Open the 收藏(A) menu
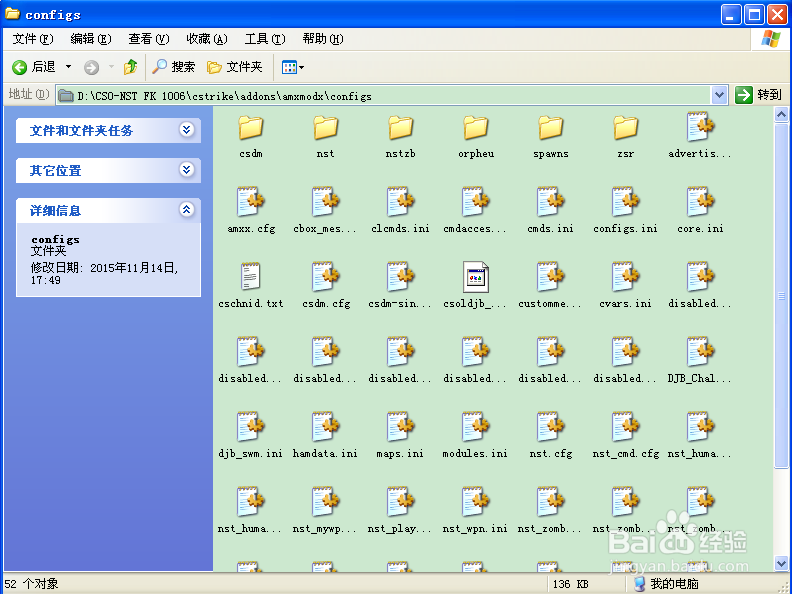 point(207,39)
